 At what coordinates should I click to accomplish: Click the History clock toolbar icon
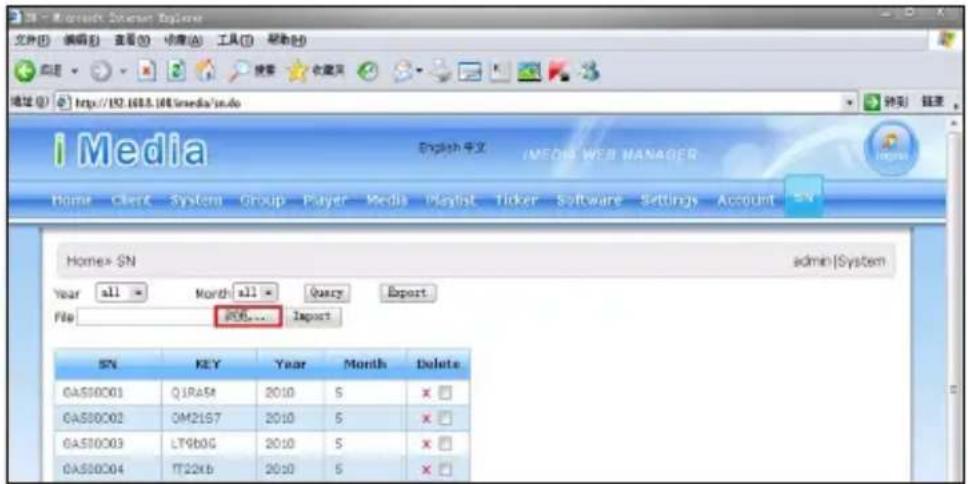(368, 73)
